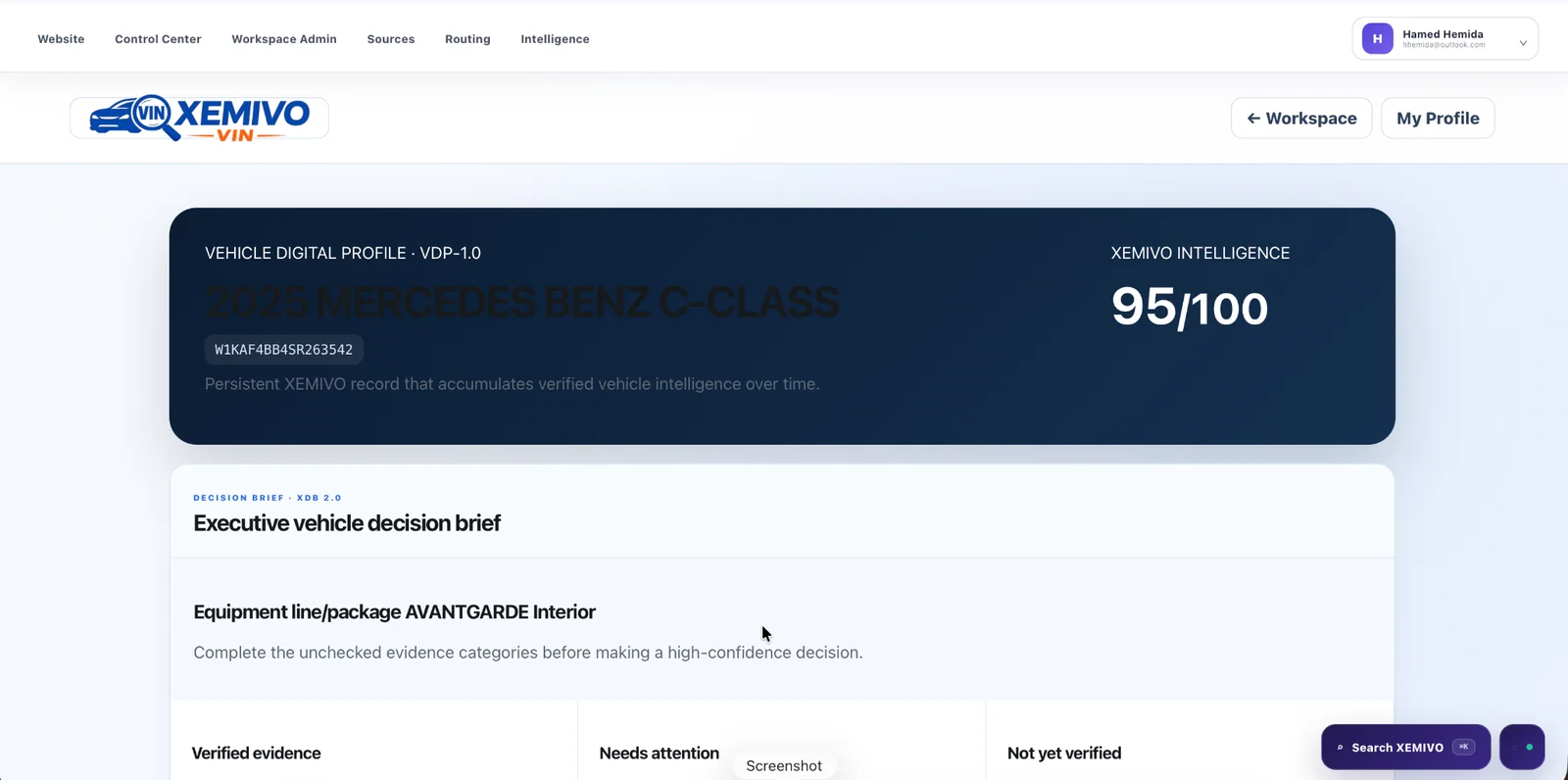Click the persistent XEMIVO record description text
Viewport: 1568px width, 780px height.
[x=512, y=384]
